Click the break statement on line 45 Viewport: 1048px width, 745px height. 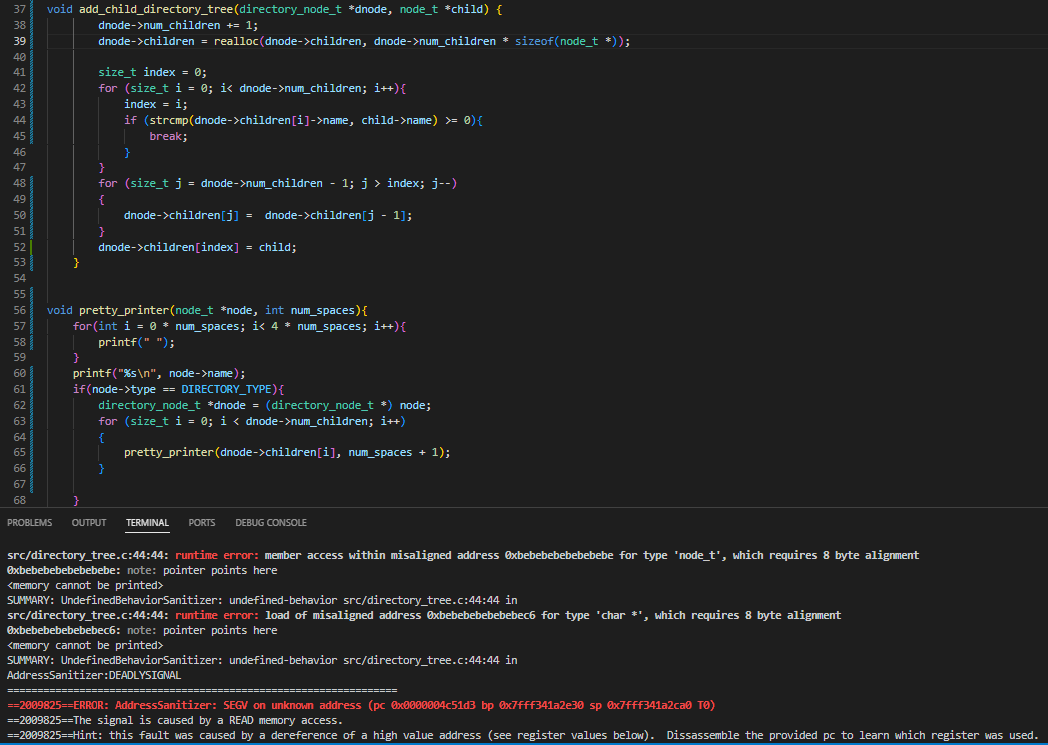point(166,136)
